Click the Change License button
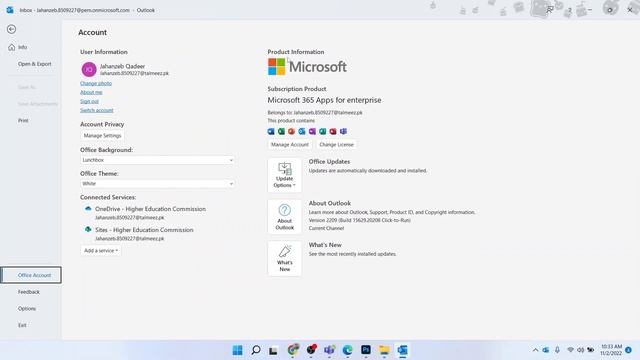This screenshot has width=640, height=360. [x=336, y=144]
